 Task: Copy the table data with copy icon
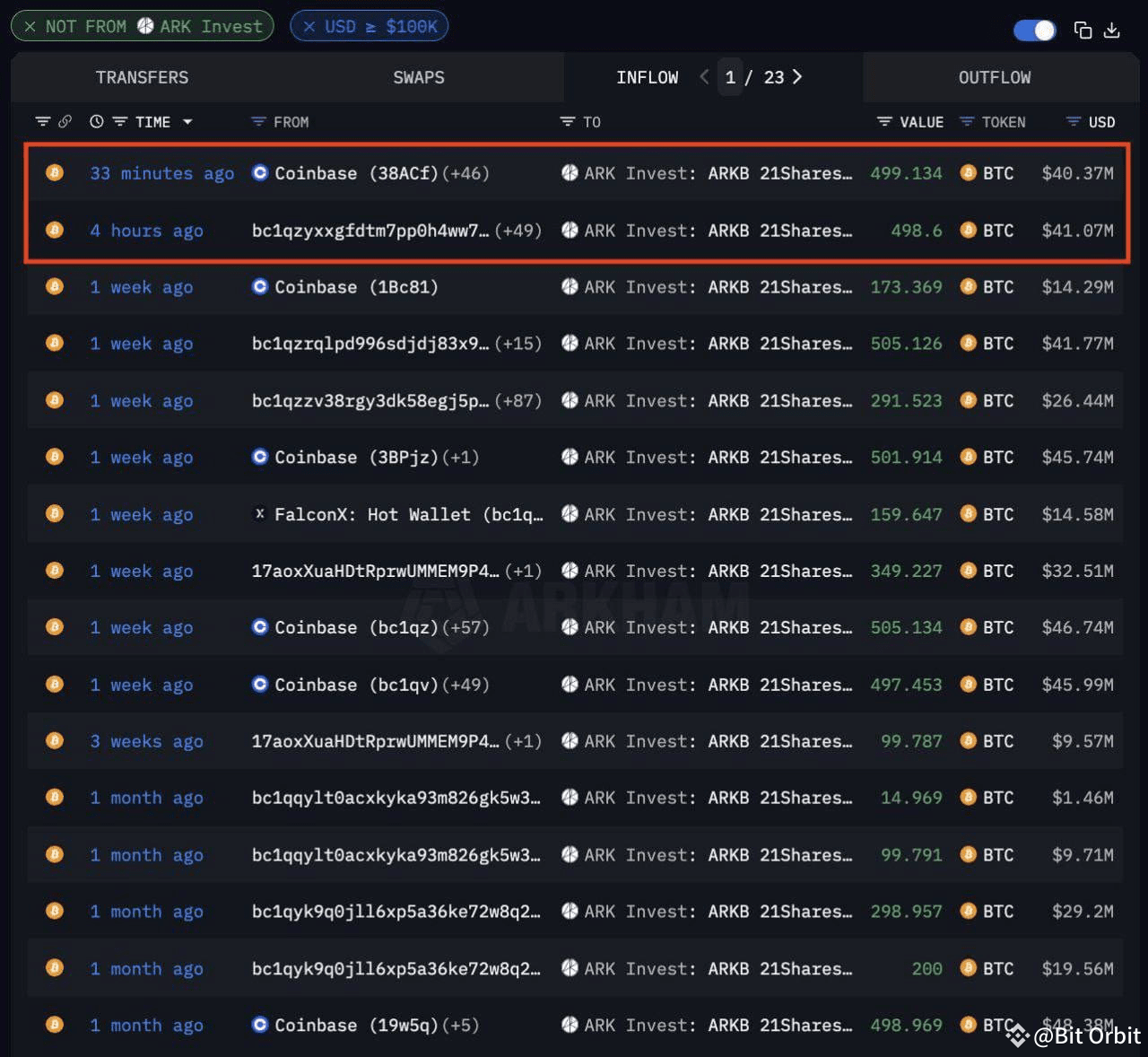pos(1083,31)
